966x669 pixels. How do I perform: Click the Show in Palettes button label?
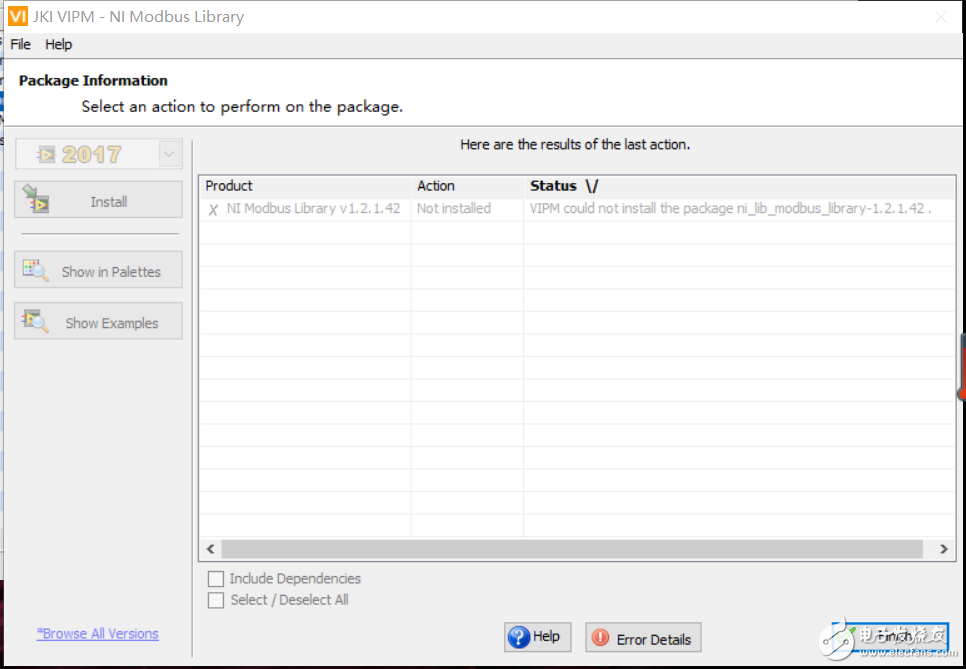click(111, 272)
